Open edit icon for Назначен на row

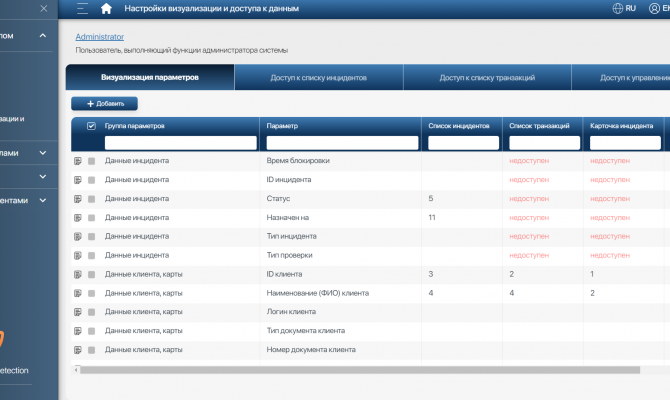point(78,218)
